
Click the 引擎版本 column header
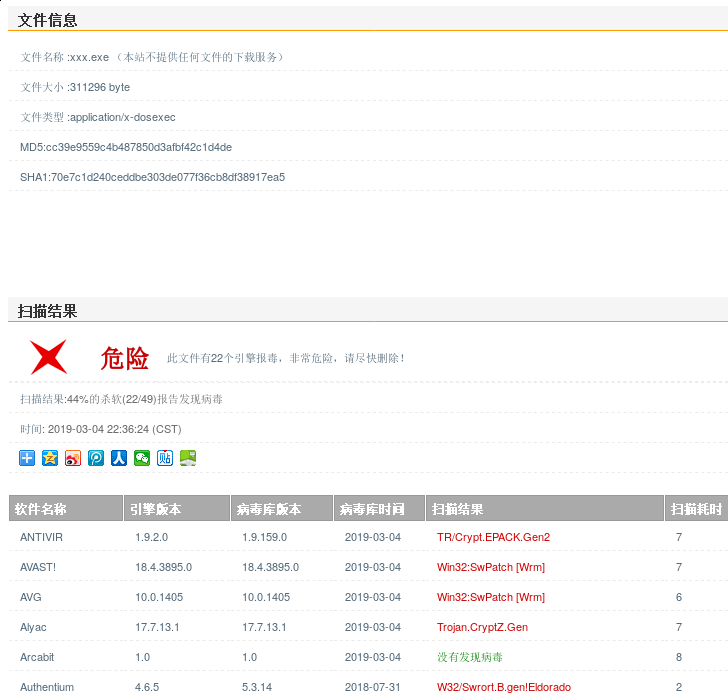tap(177, 509)
